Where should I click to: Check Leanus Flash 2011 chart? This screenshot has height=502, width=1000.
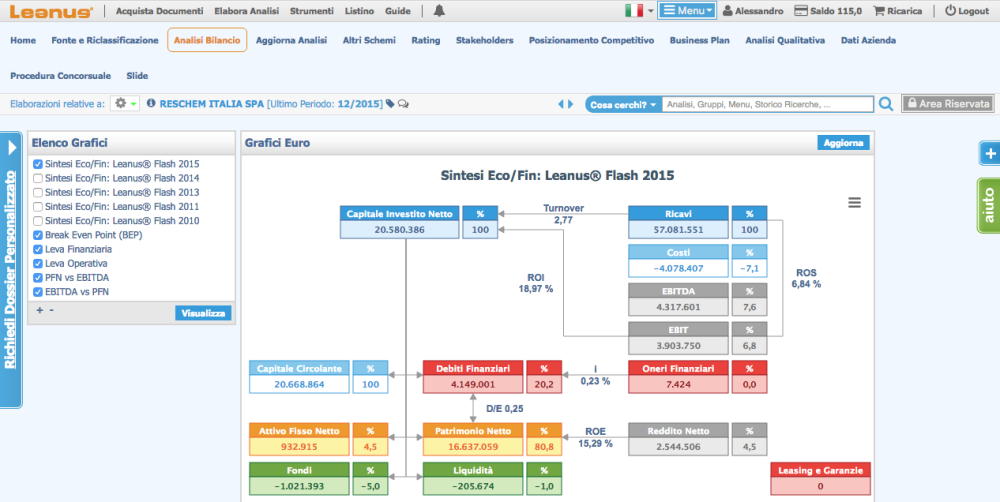38,207
